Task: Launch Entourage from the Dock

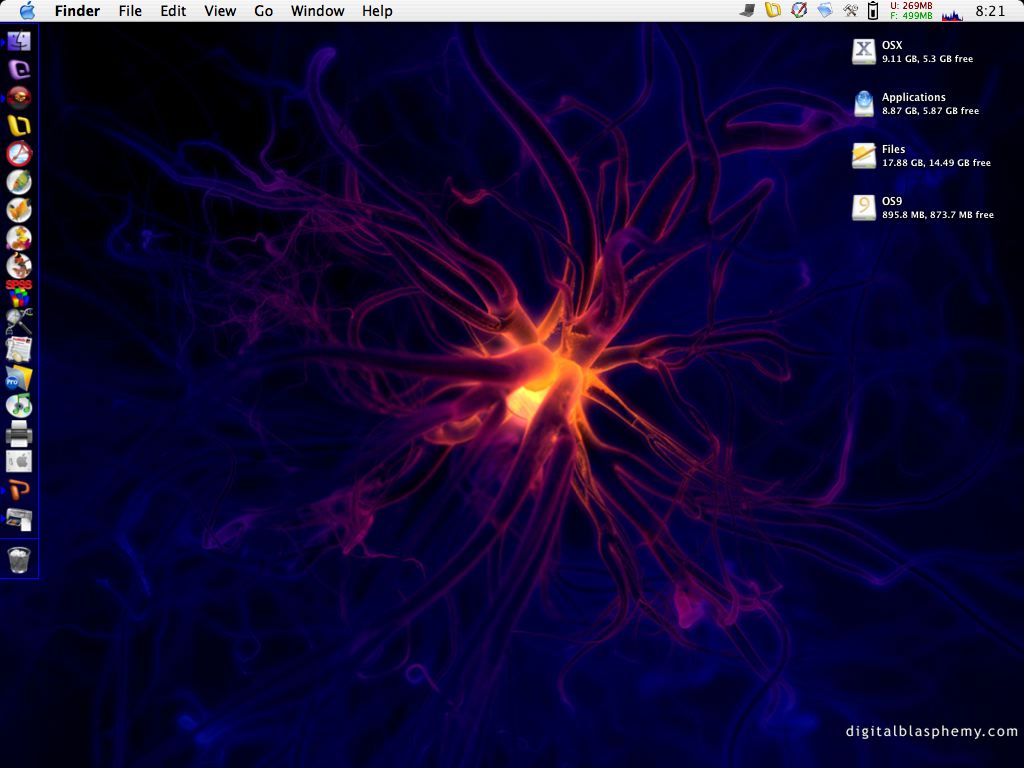Action: point(19,70)
